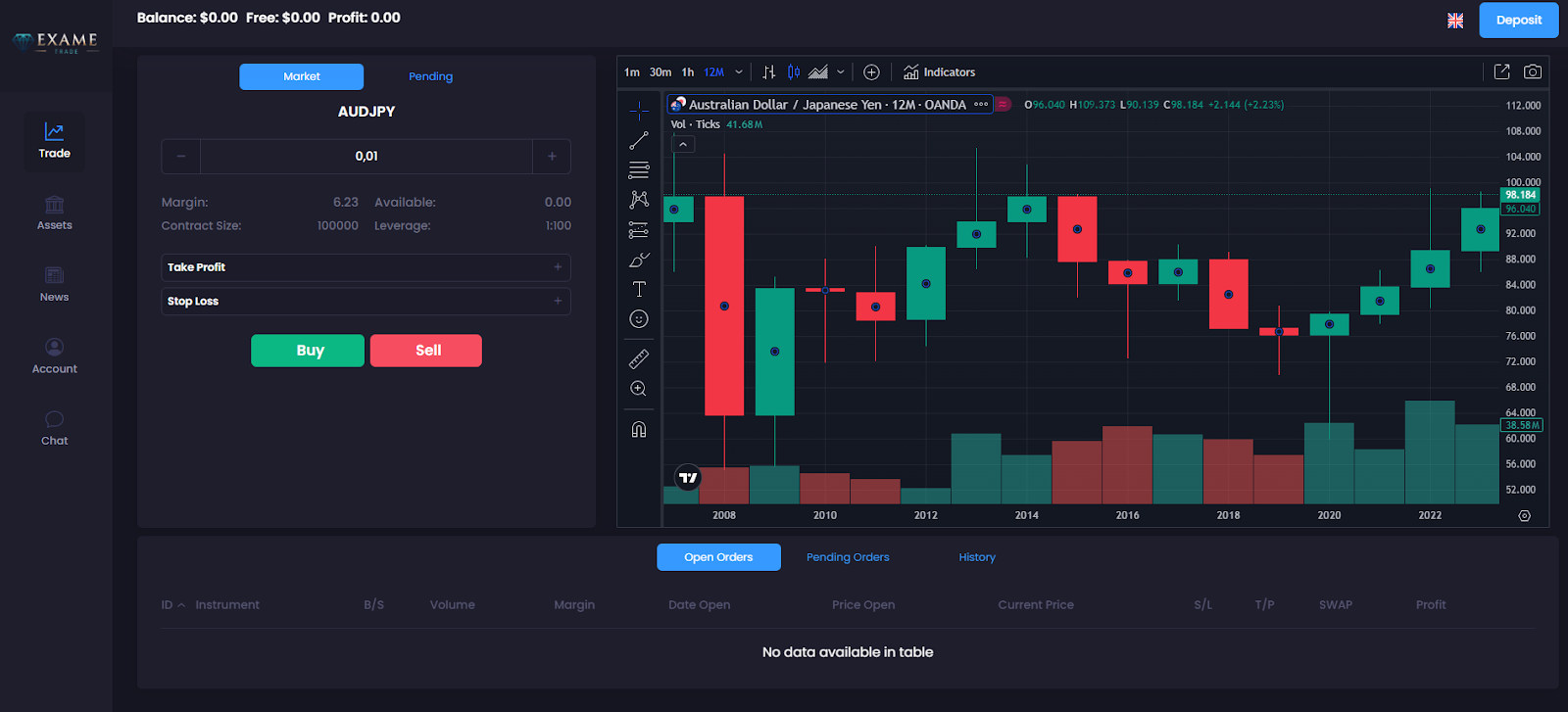Screen dimensions: 1568x712
Task: Open the Trade section in sidebar
Action: click(55, 141)
